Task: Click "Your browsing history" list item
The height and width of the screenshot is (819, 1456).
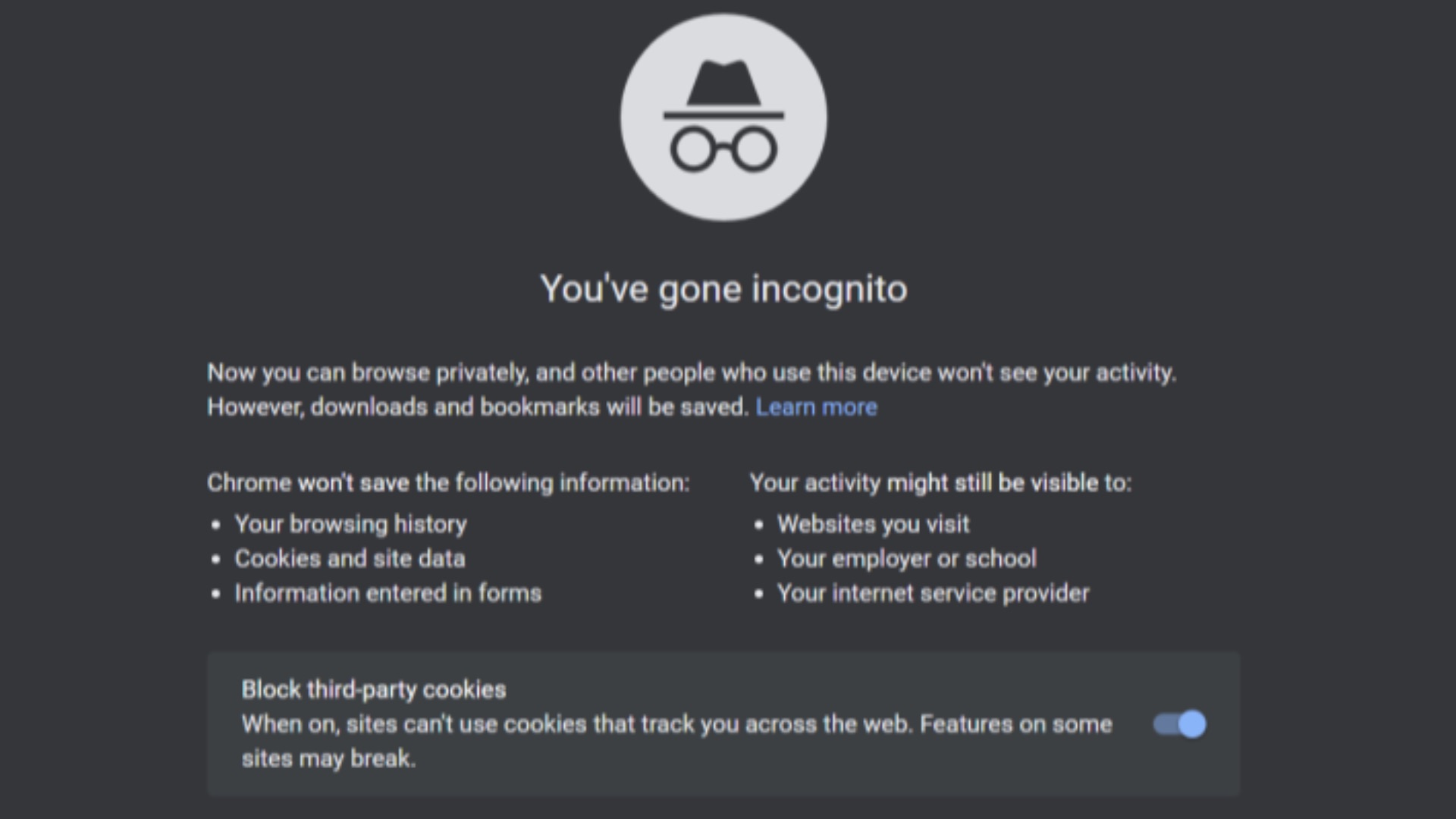Action: click(x=350, y=524)
